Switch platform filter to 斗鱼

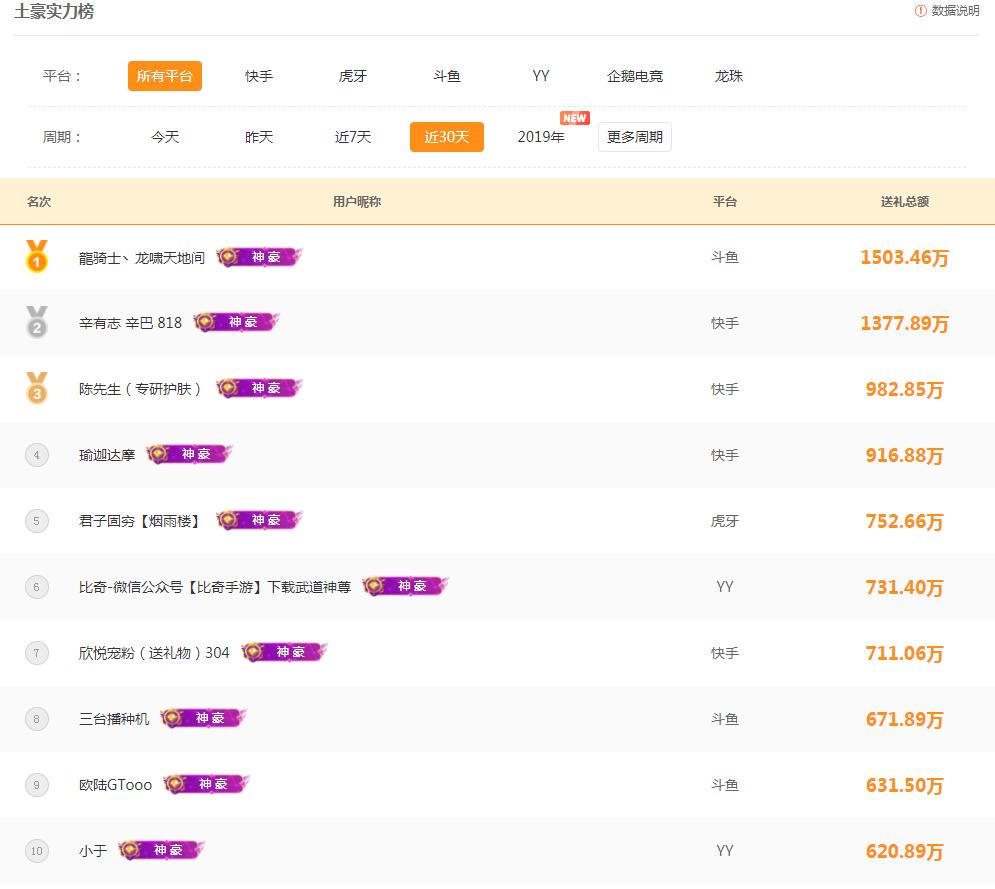click(447, 76)
